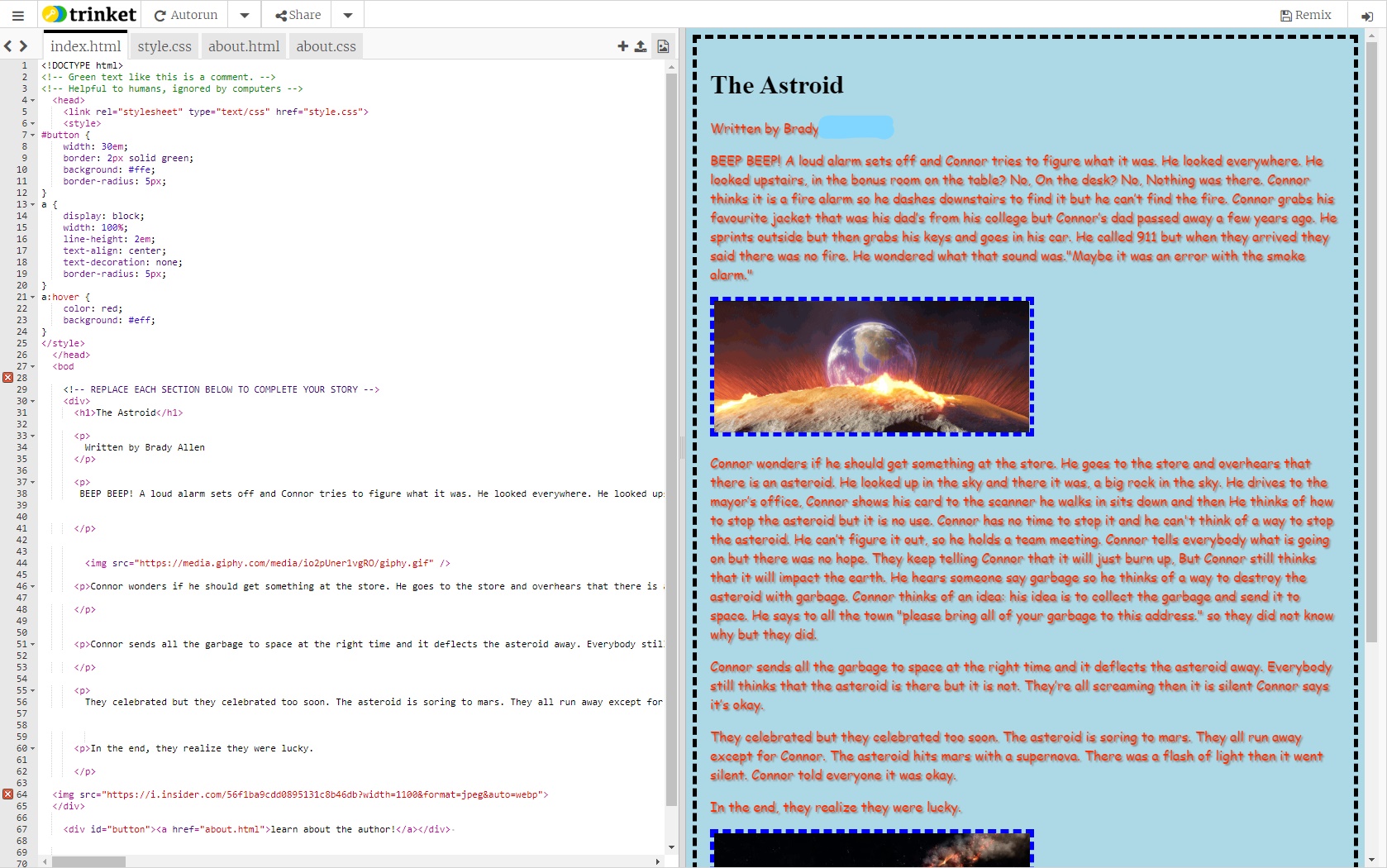Image resolution: width=1387 pixels, height=868 pixels.
Task: Switch to the about.html tab
Action: tap(244, 46)
